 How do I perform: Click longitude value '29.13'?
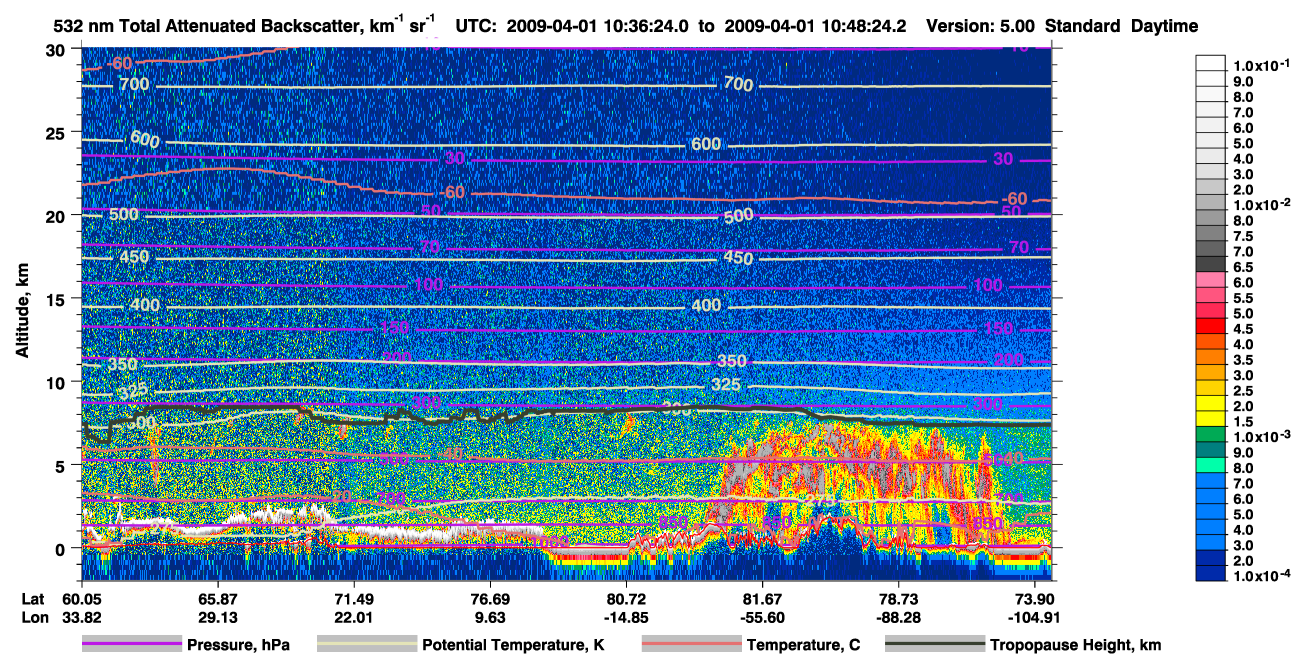(x=217, y=617)
